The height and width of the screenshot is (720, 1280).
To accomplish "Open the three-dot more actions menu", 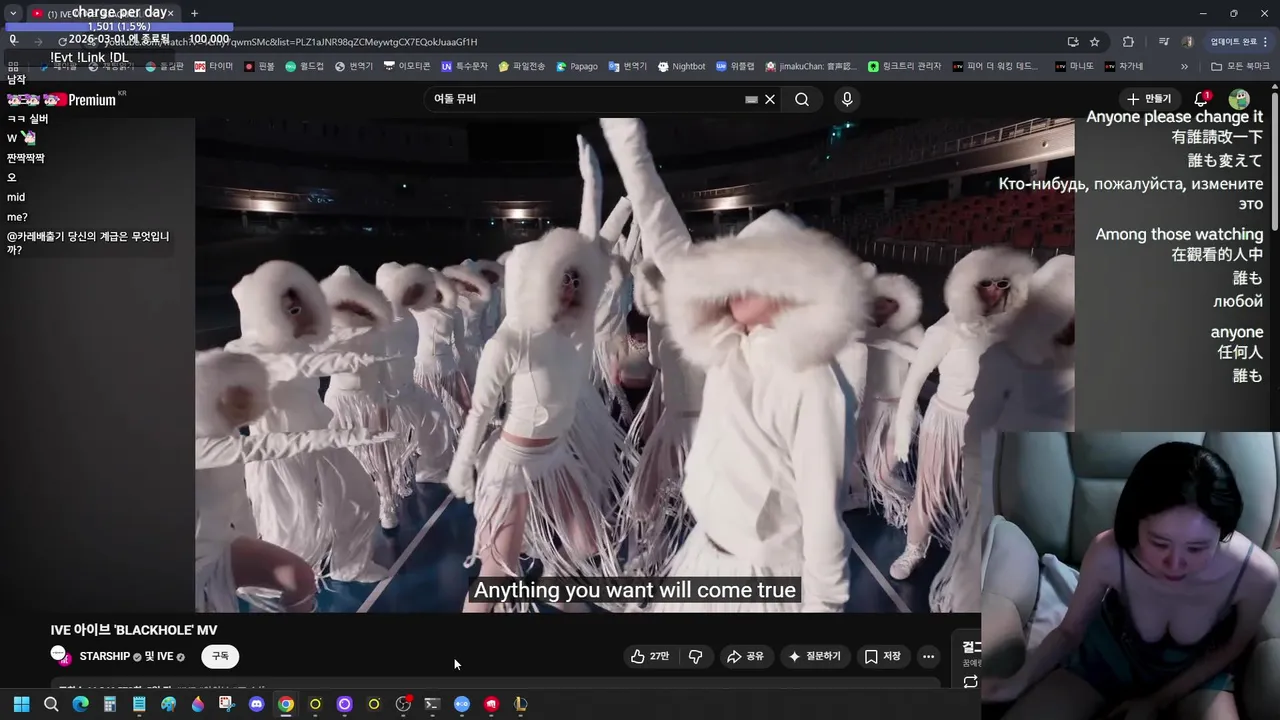I will [x=928, y=656].
